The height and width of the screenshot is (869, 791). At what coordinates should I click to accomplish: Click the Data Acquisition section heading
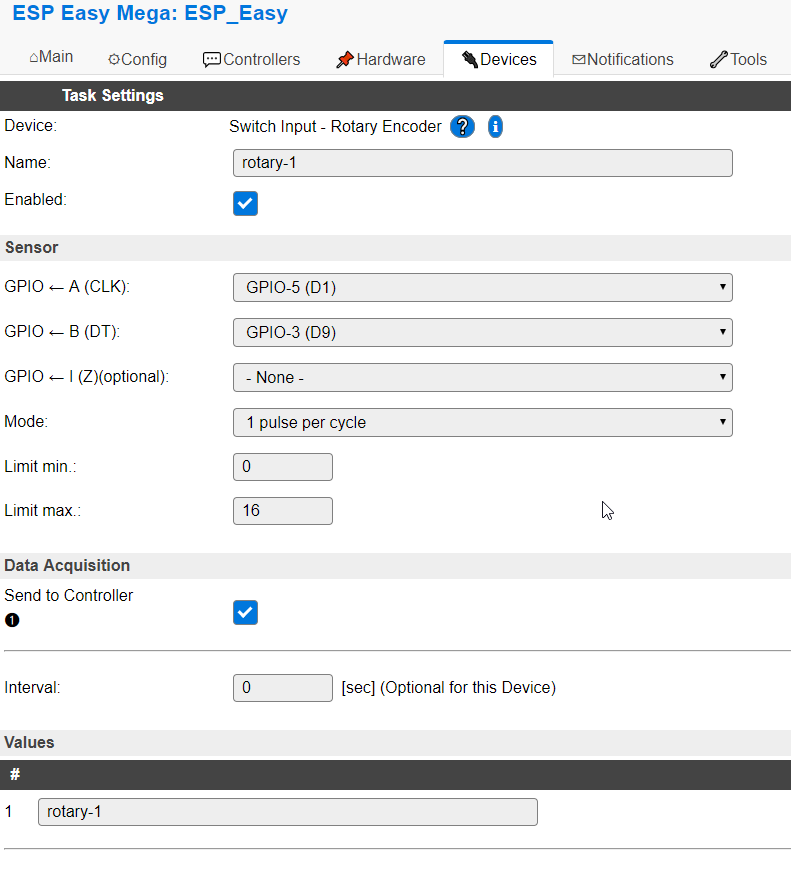click(67, 565)
